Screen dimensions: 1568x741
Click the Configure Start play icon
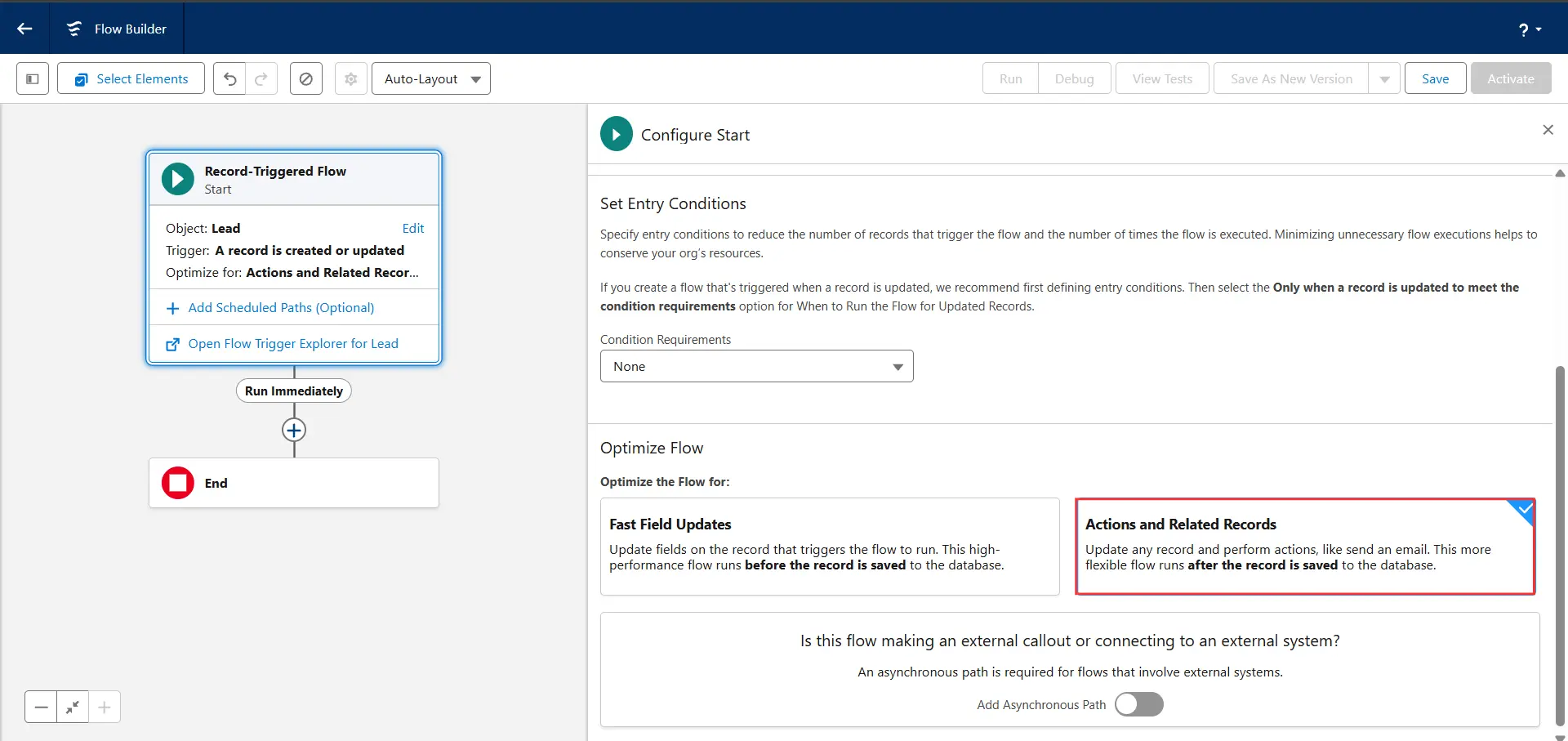point(617,134)
